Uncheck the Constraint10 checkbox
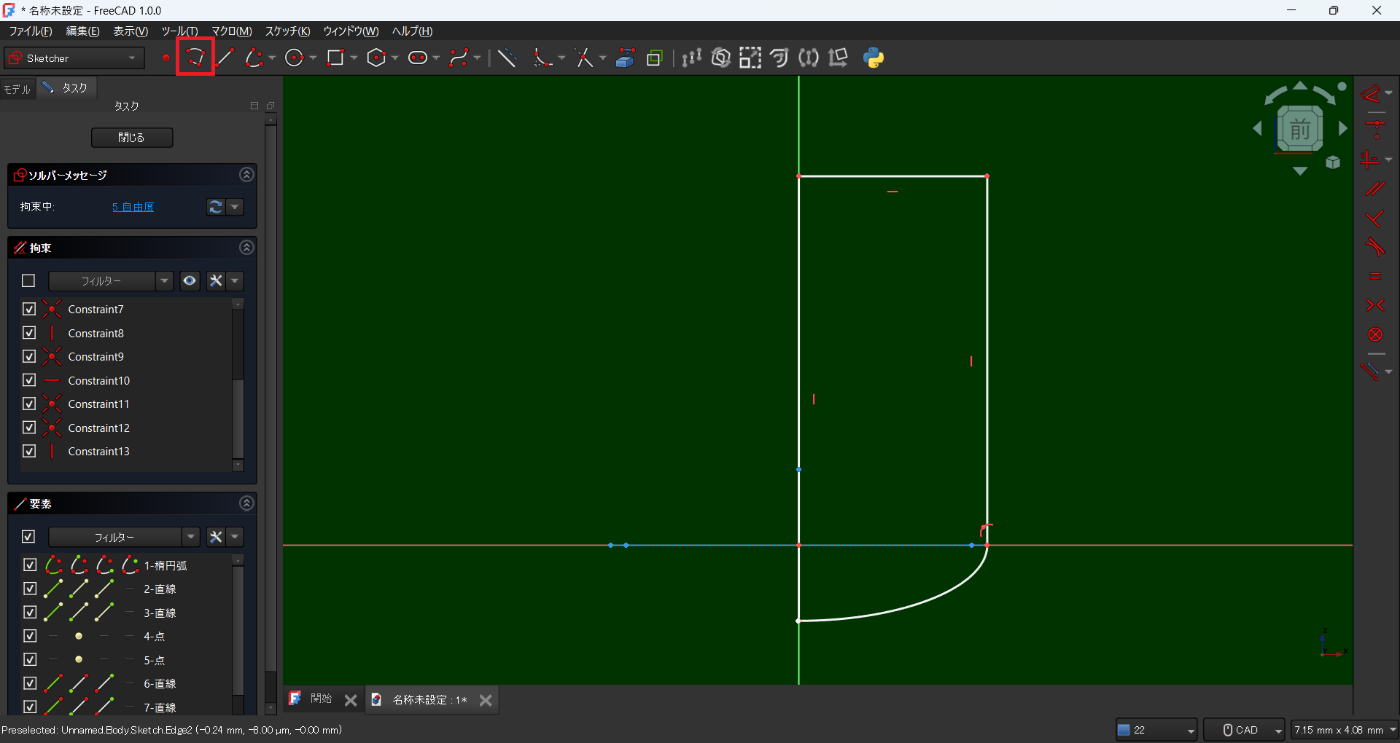This screenshot has height=743, width=1400. (x=29, y=380)
